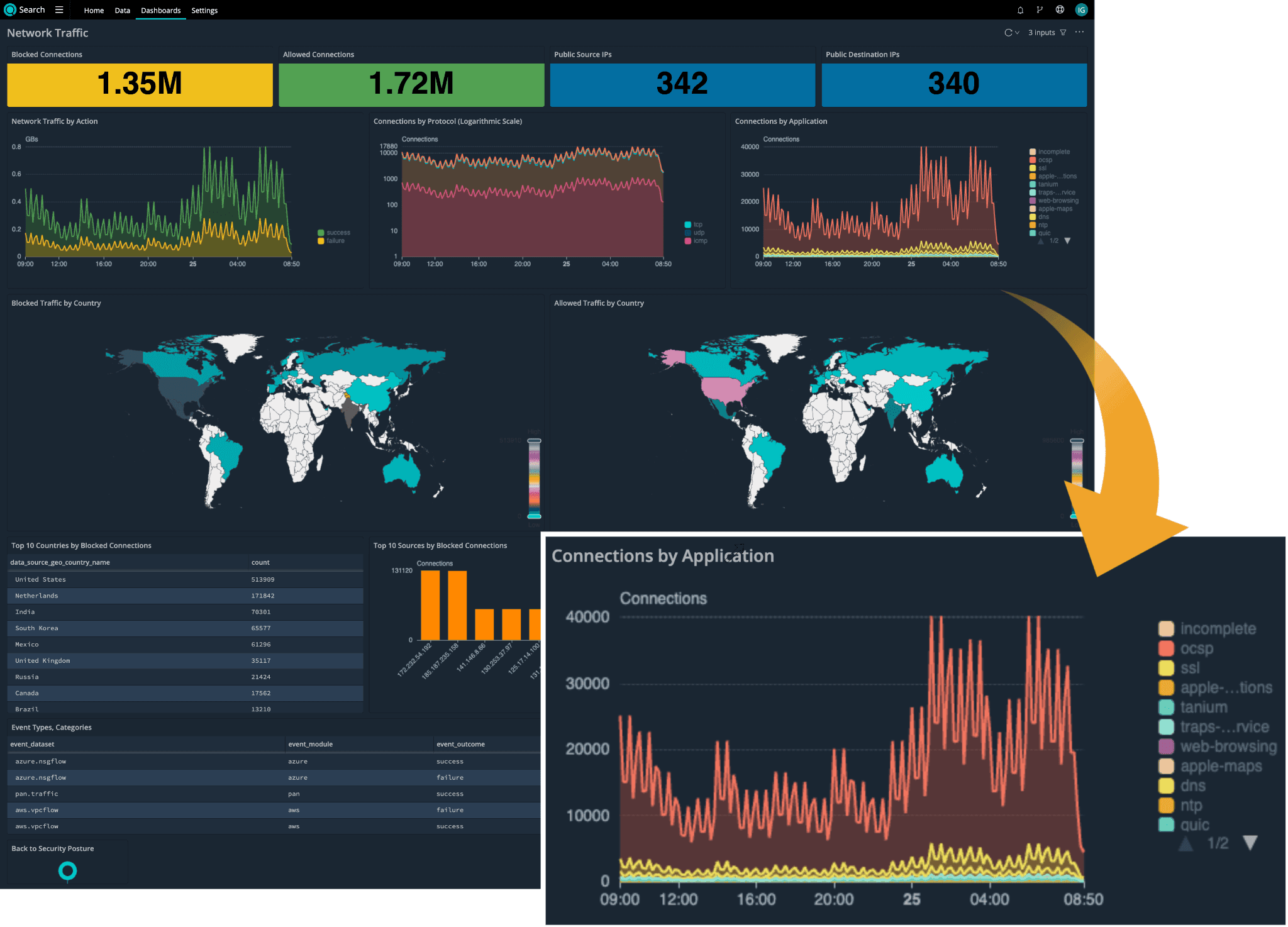Switch to the Data menu

pos(122,11)
